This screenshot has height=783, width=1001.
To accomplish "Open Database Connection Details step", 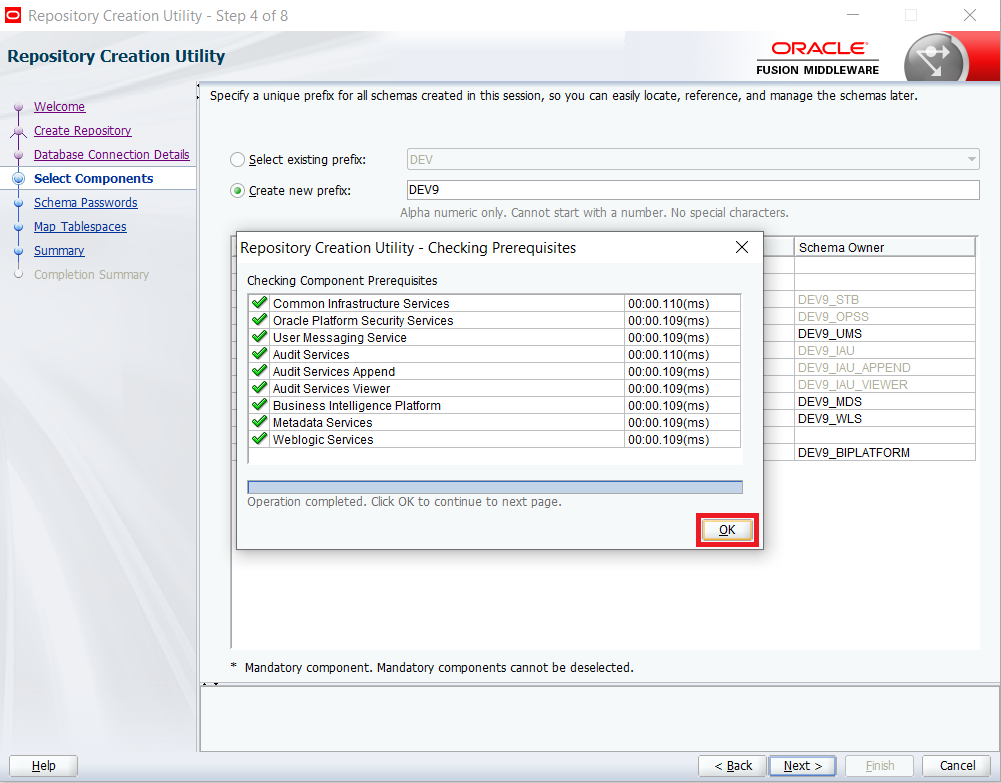I will [x=112, y=154].
